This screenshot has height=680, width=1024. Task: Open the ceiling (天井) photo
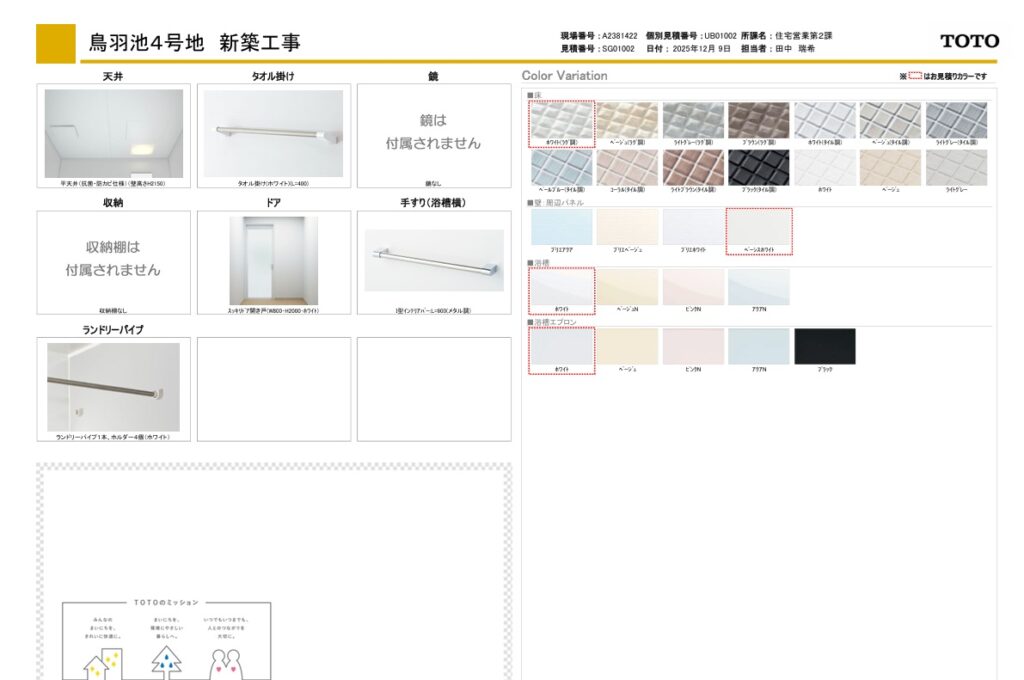coord(114,134)
